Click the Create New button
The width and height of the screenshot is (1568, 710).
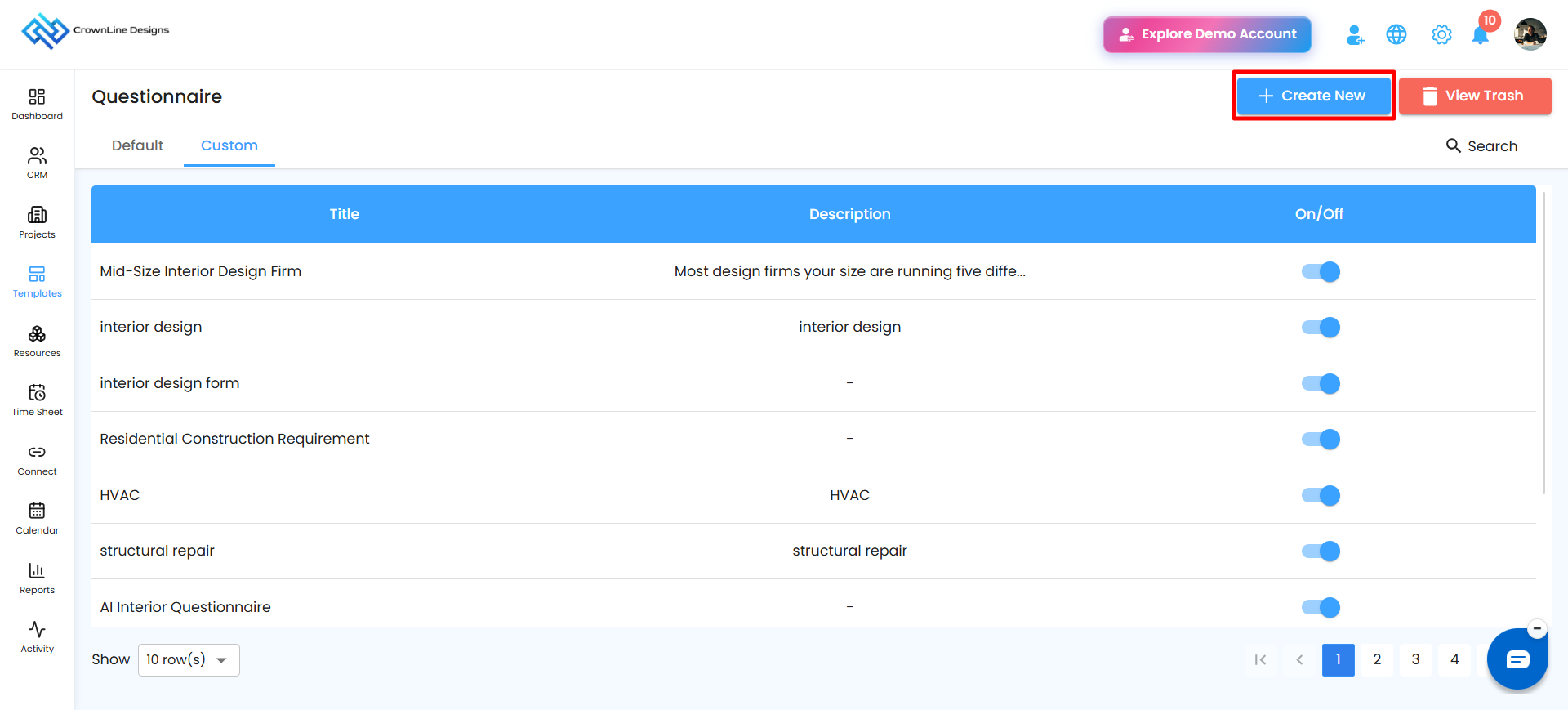1313,96
